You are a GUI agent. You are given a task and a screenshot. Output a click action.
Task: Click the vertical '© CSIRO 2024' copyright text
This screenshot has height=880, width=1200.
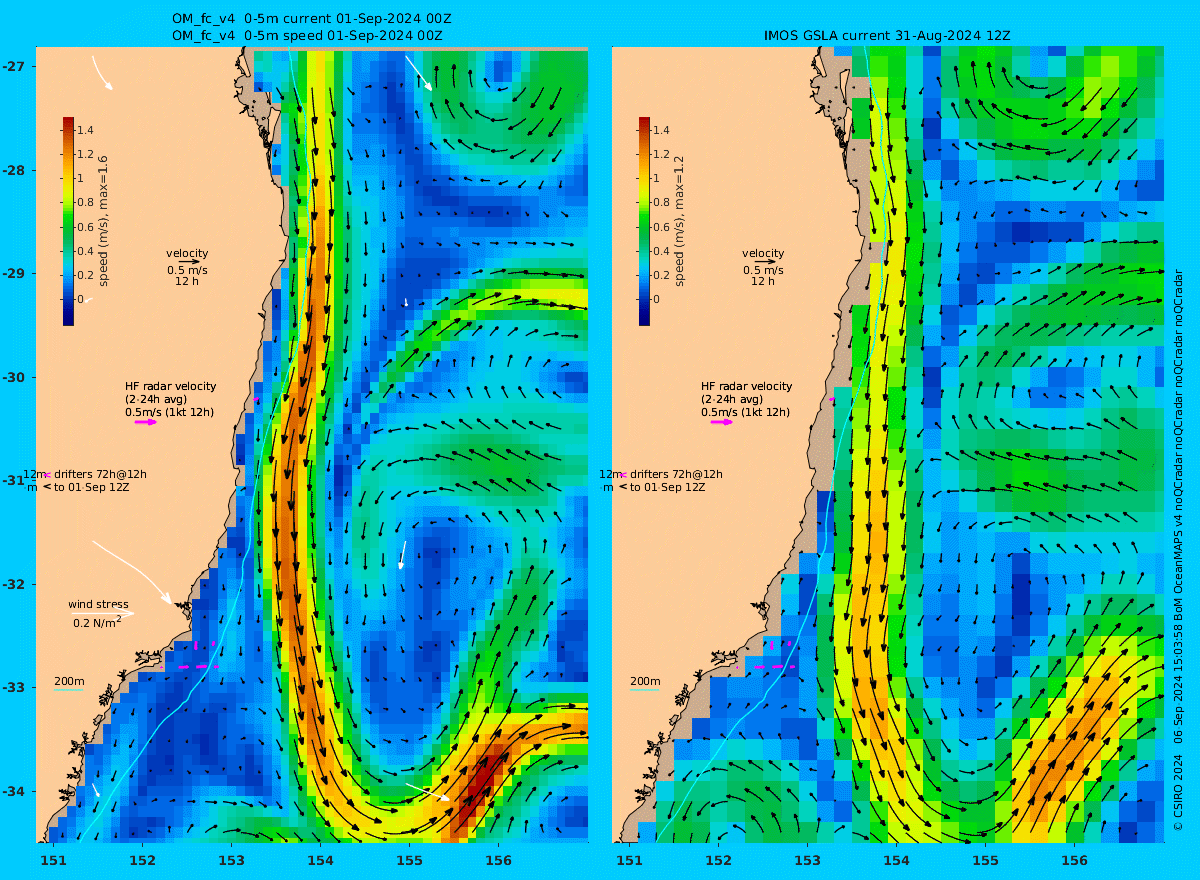(1178, 795)
